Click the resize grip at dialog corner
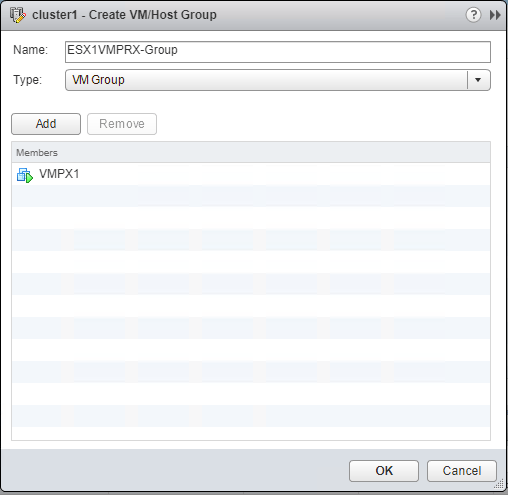This screenshot has height=495, width=508. click(499, 484)
